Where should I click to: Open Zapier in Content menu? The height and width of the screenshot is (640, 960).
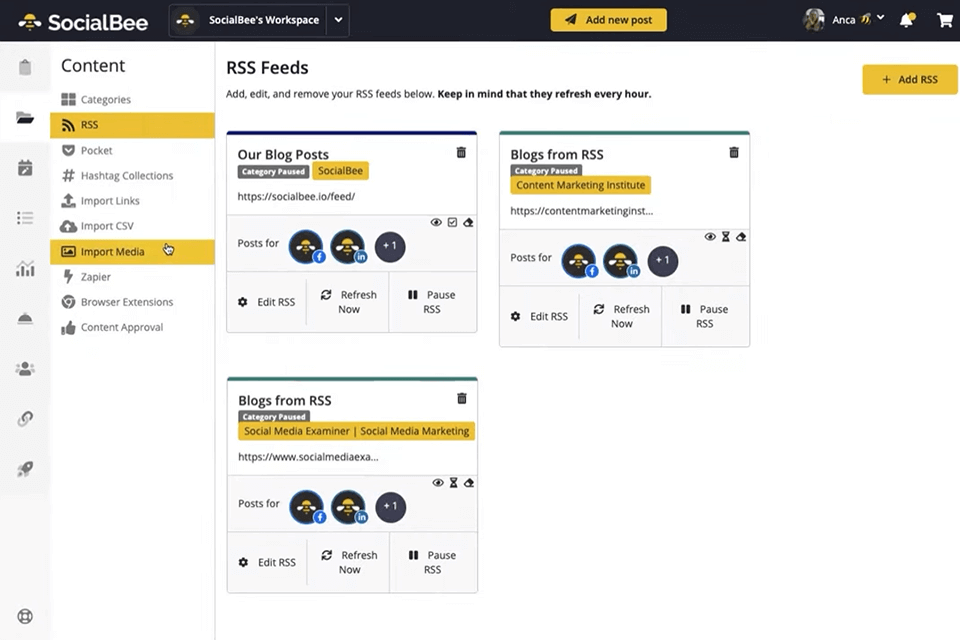point(132,277)
